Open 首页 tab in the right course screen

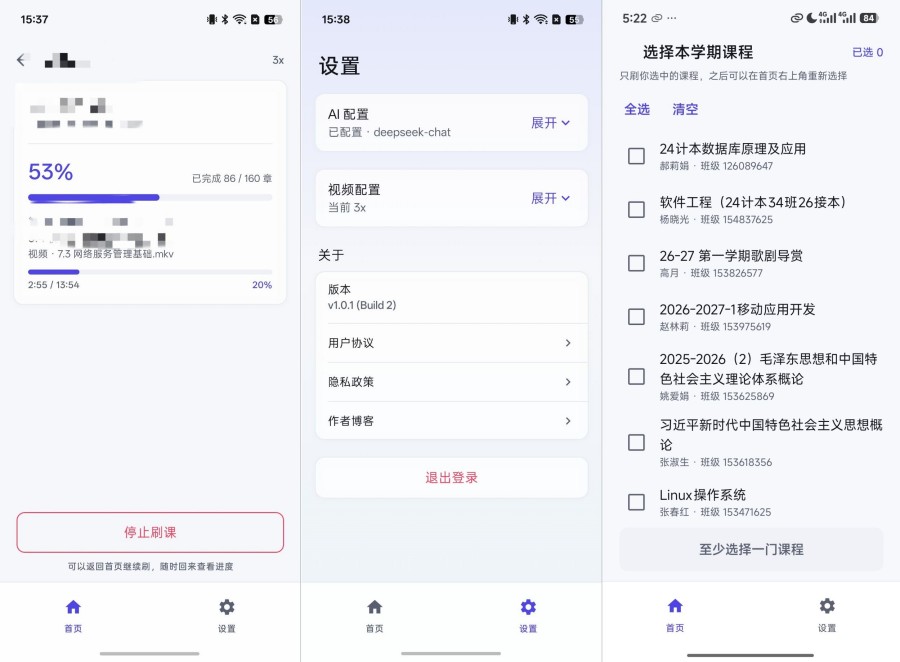click(x=675, y=615)
